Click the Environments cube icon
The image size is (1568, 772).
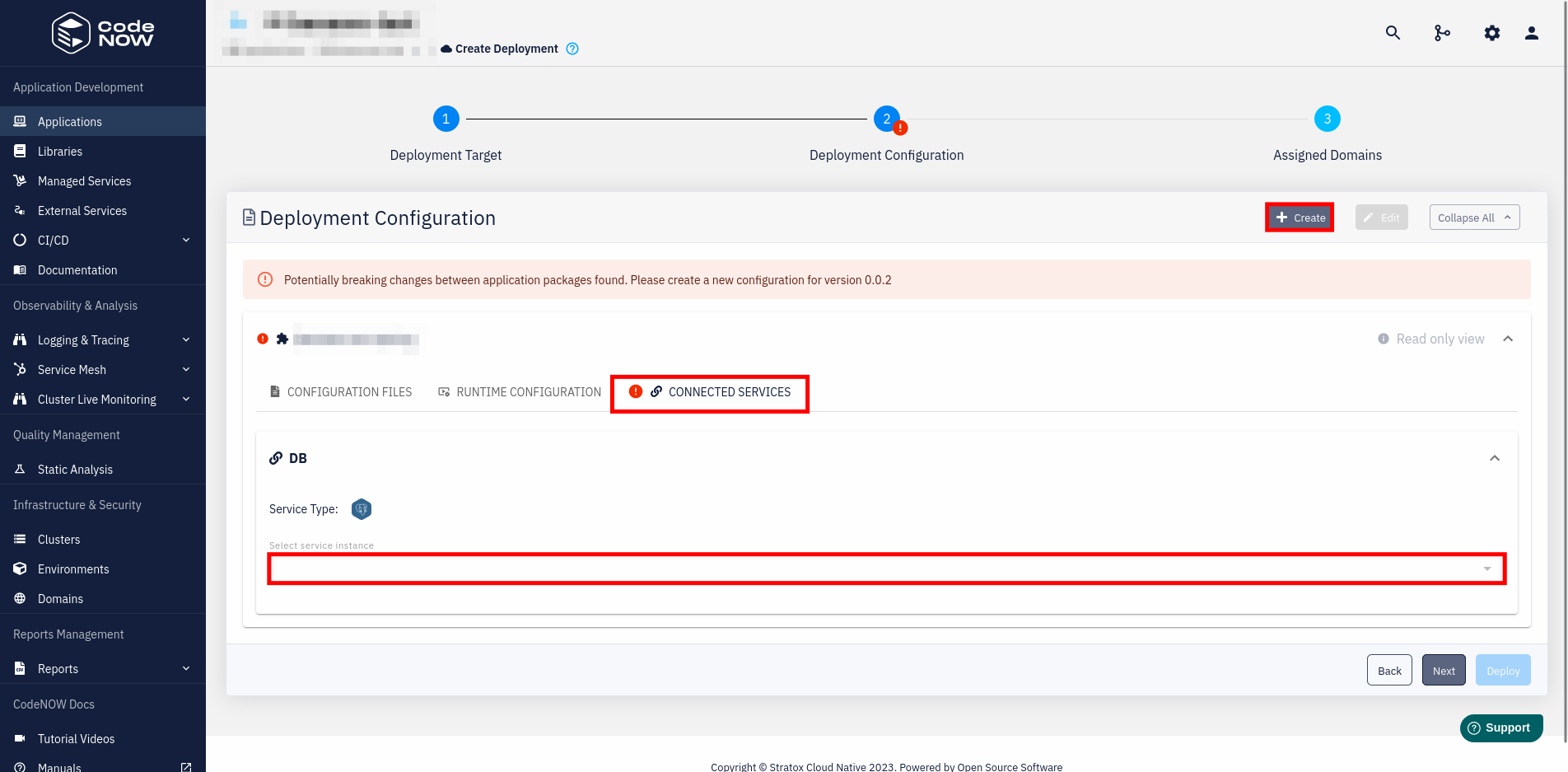(x=20, y=568)
